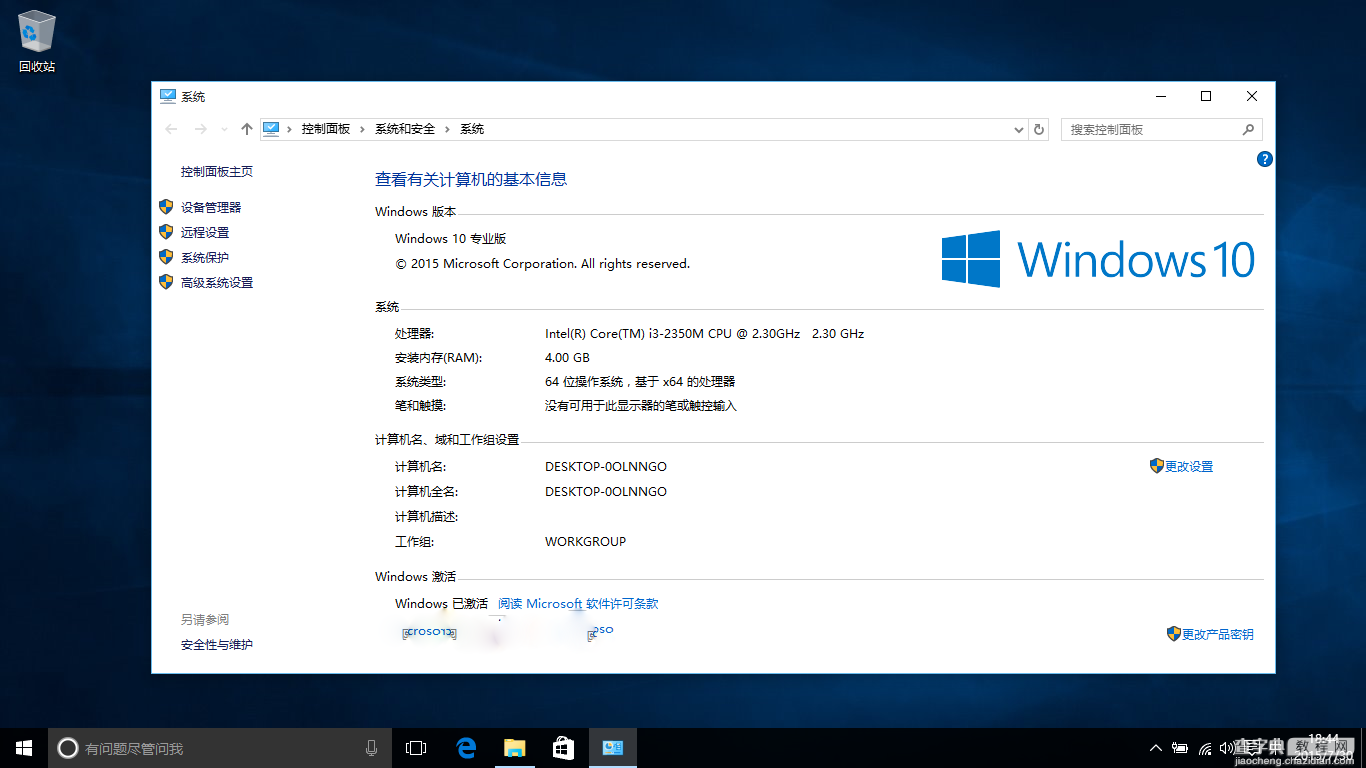Click the shield icon beside 远程设置
The height and width of the screenshot is (768, 1366).
point(166,232)
